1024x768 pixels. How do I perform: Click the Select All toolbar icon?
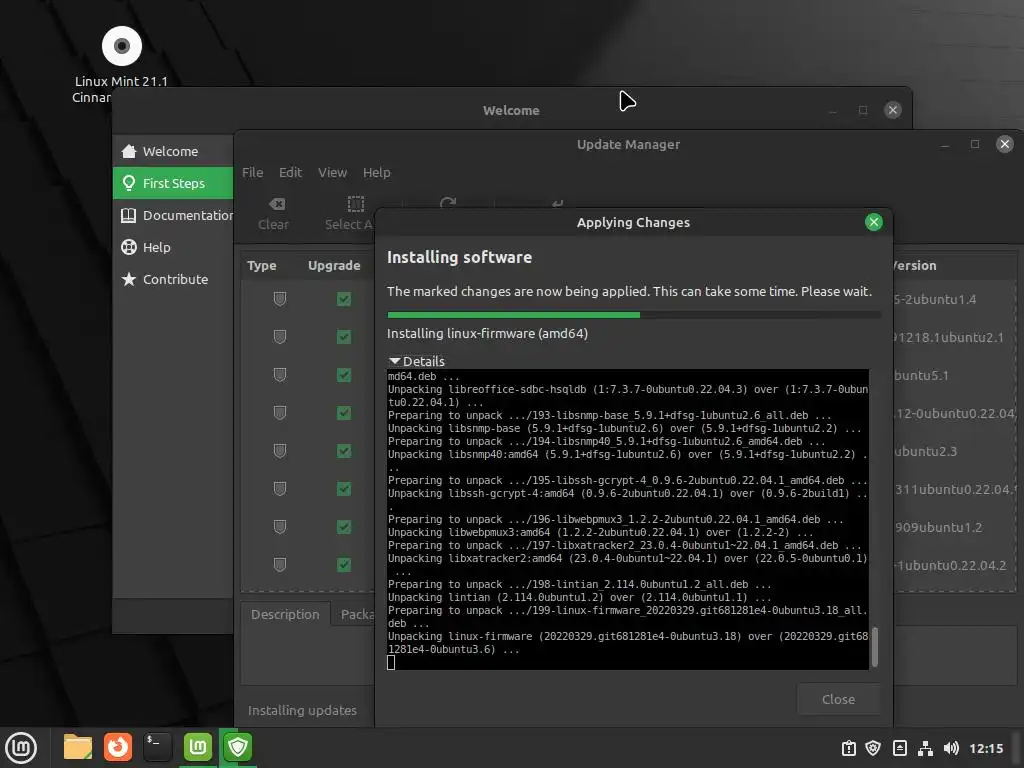pos(356,204)
